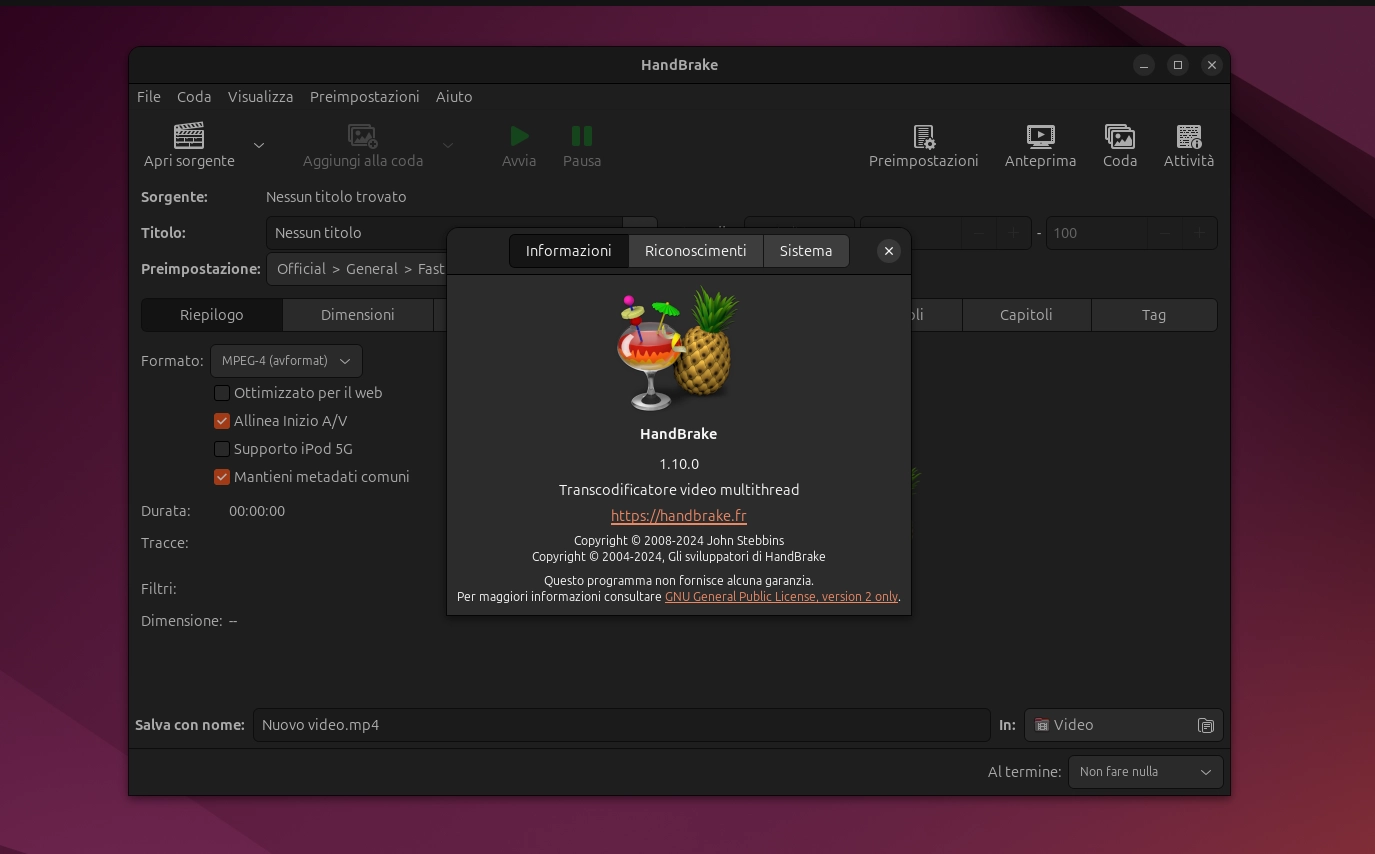Follow the handbrake.fr link
Image resolution: width=1375 pixels, height=854 pixels.
pyautogui.click(x=678, y=516)
